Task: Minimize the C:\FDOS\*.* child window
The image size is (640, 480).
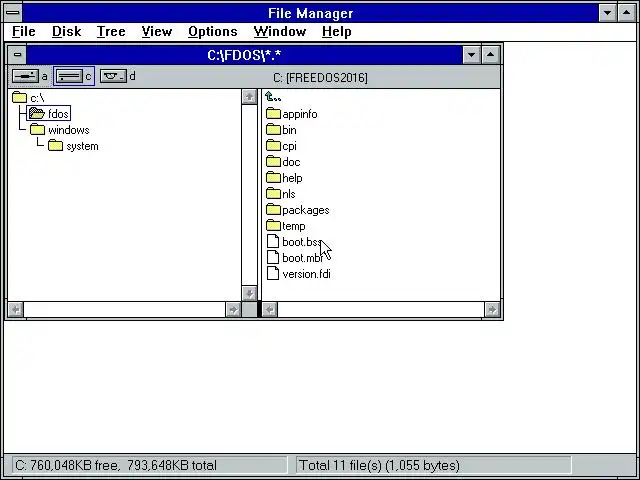Action: (x=471, y=54)
